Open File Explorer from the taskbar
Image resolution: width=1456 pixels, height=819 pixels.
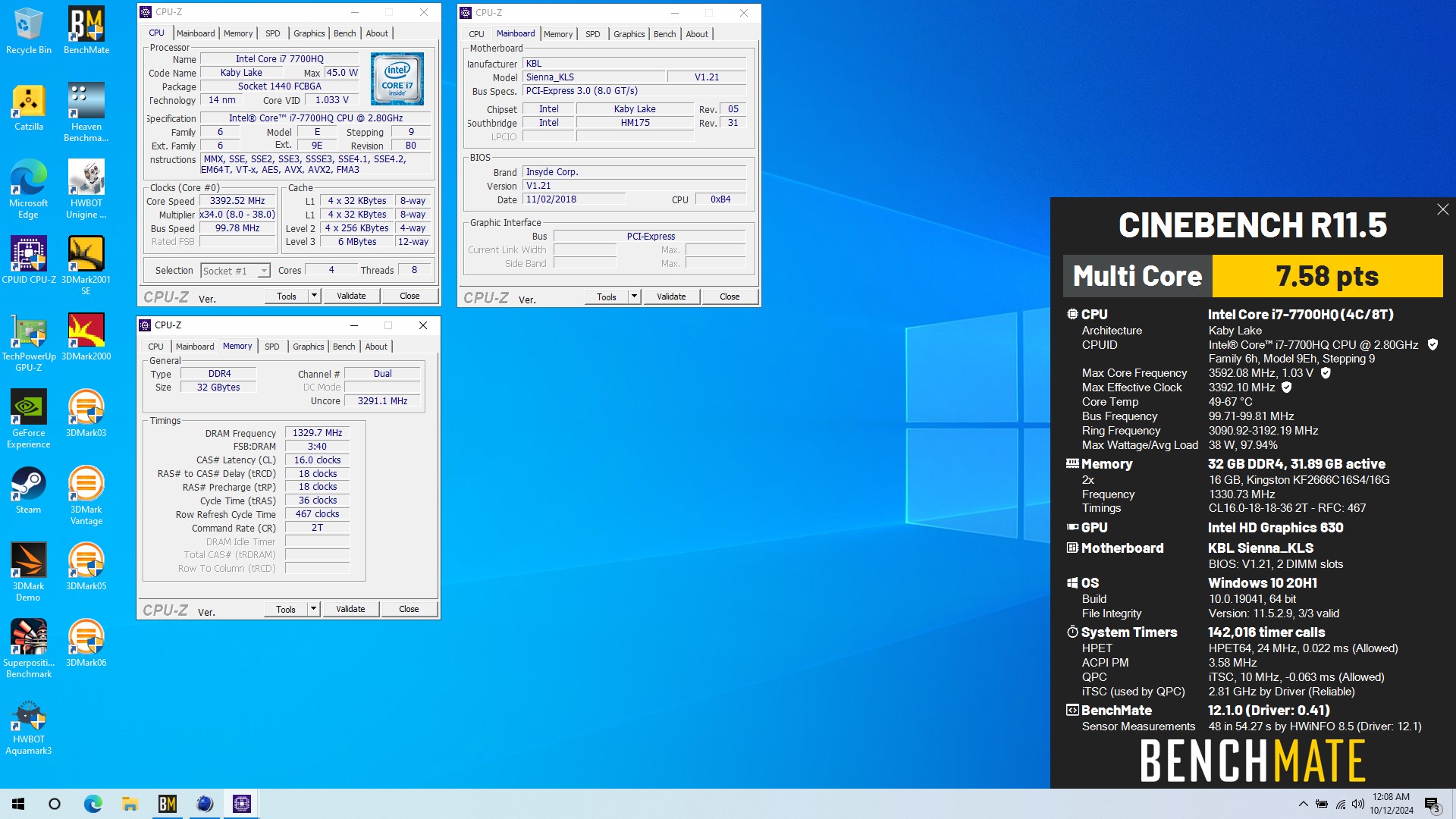(130, 804)
